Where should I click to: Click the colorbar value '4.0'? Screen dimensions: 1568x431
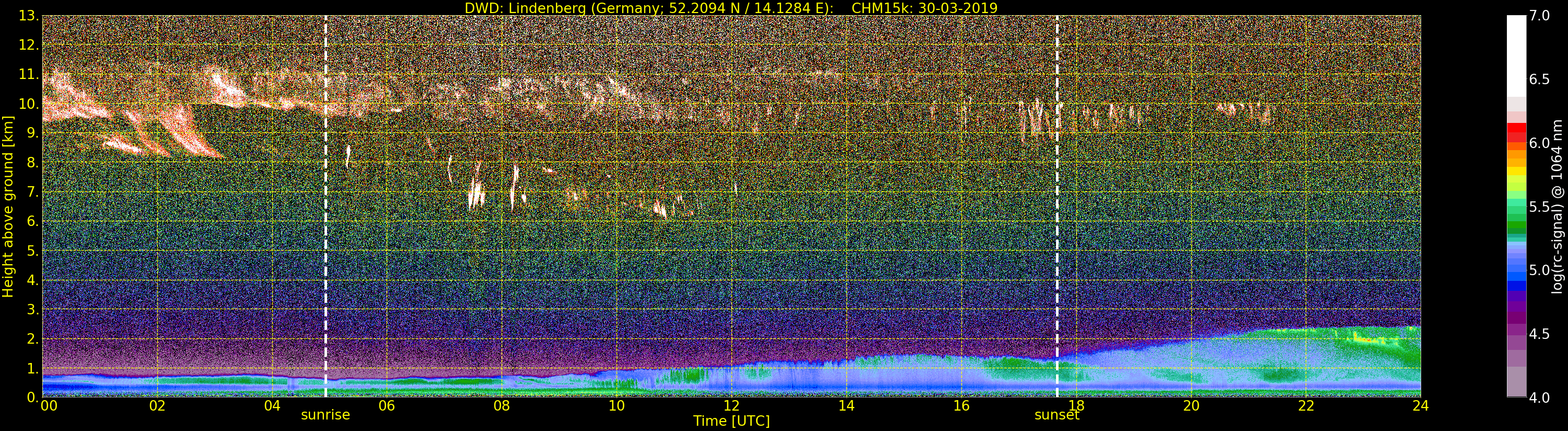pyautogui.click(x=1539, y=397)
